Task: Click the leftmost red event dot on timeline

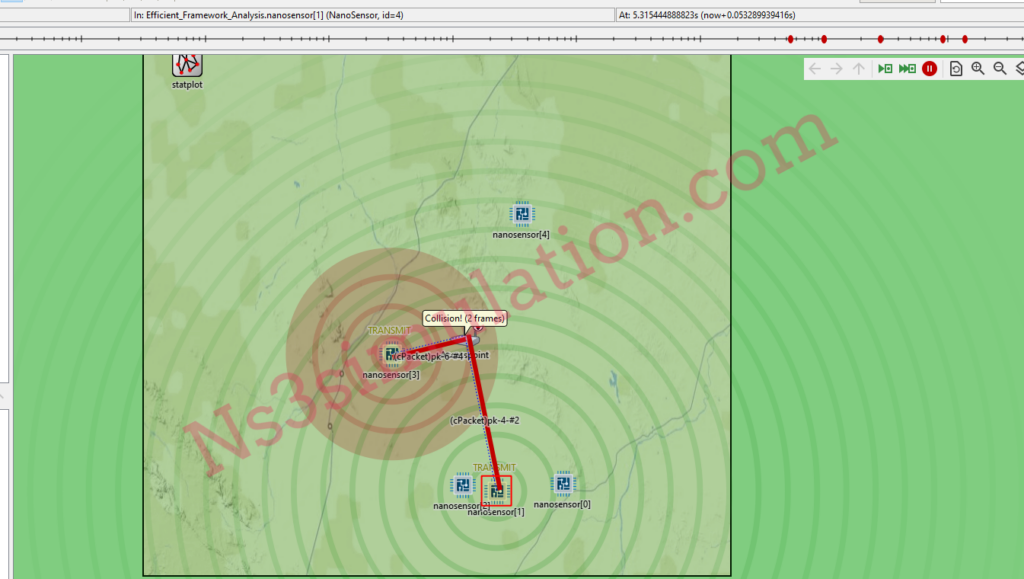Action: [790, 39]
